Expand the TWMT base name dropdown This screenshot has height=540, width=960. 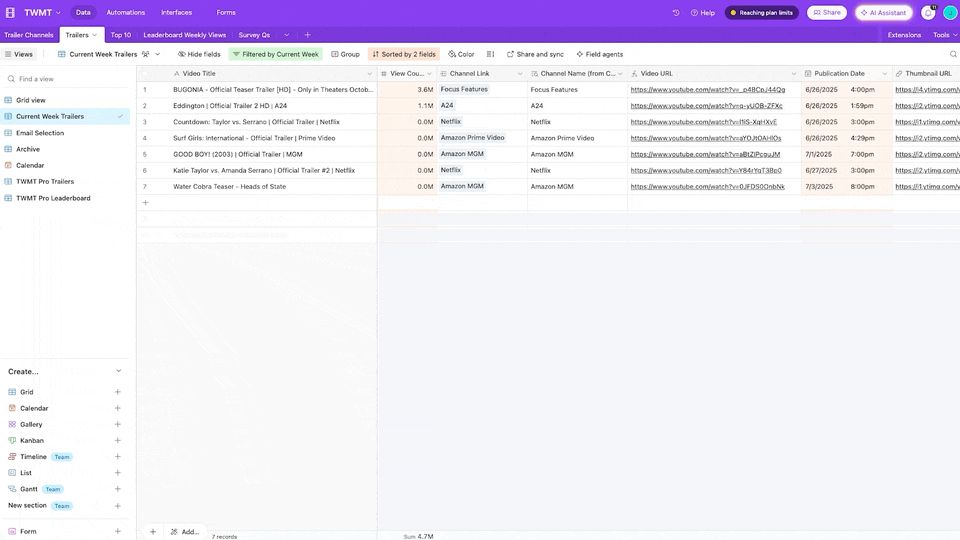point(59,12)
